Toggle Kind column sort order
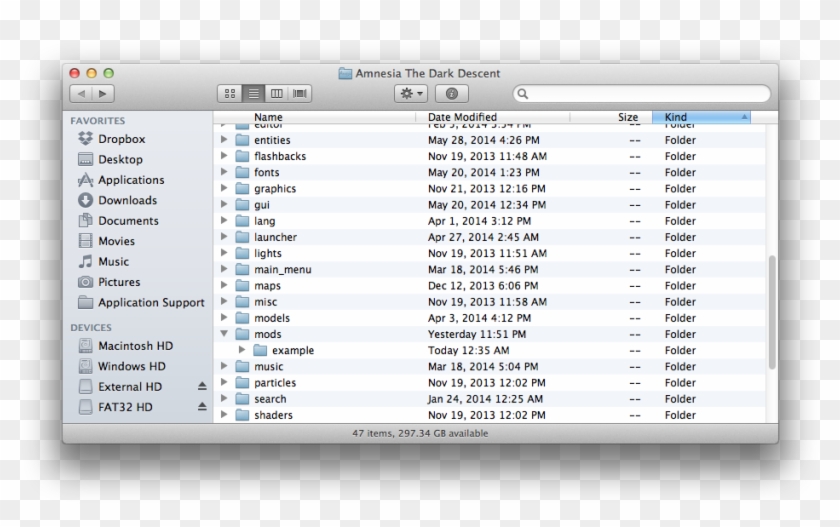The image size is (840, 527). 701,117
